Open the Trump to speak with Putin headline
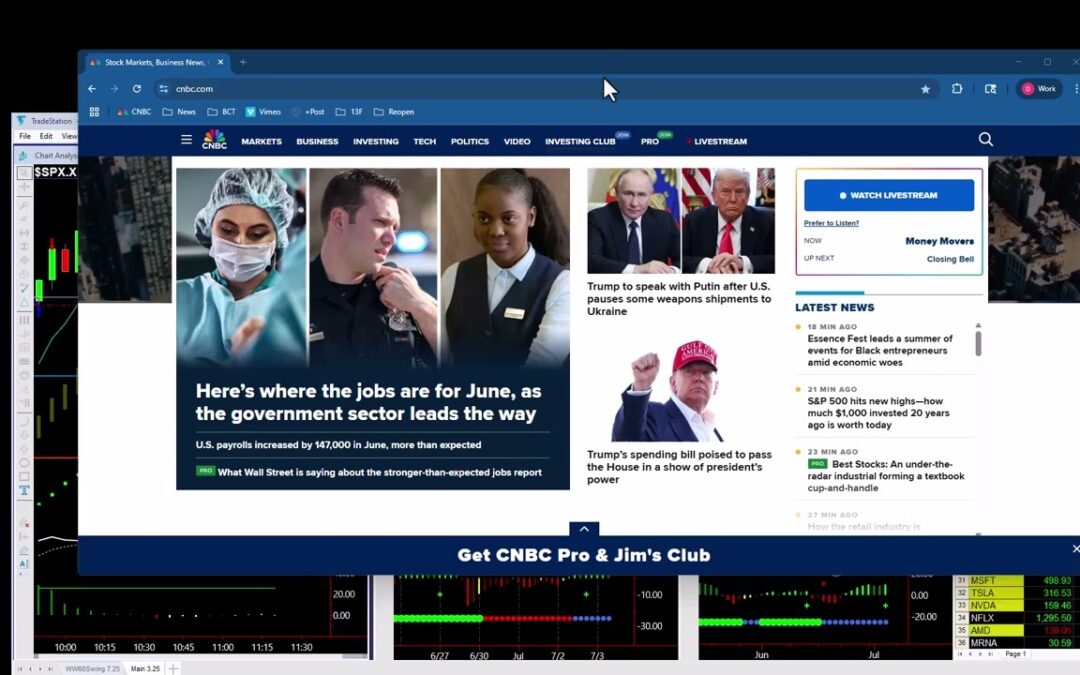Screen dimensions: 1080x675 point(678,299)
